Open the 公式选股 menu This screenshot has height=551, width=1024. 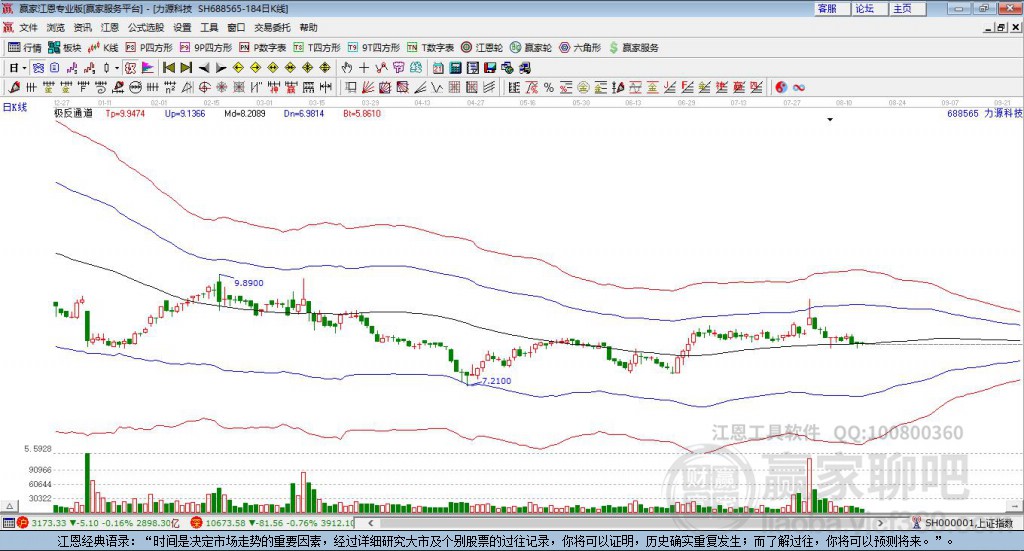coord(146,27)
